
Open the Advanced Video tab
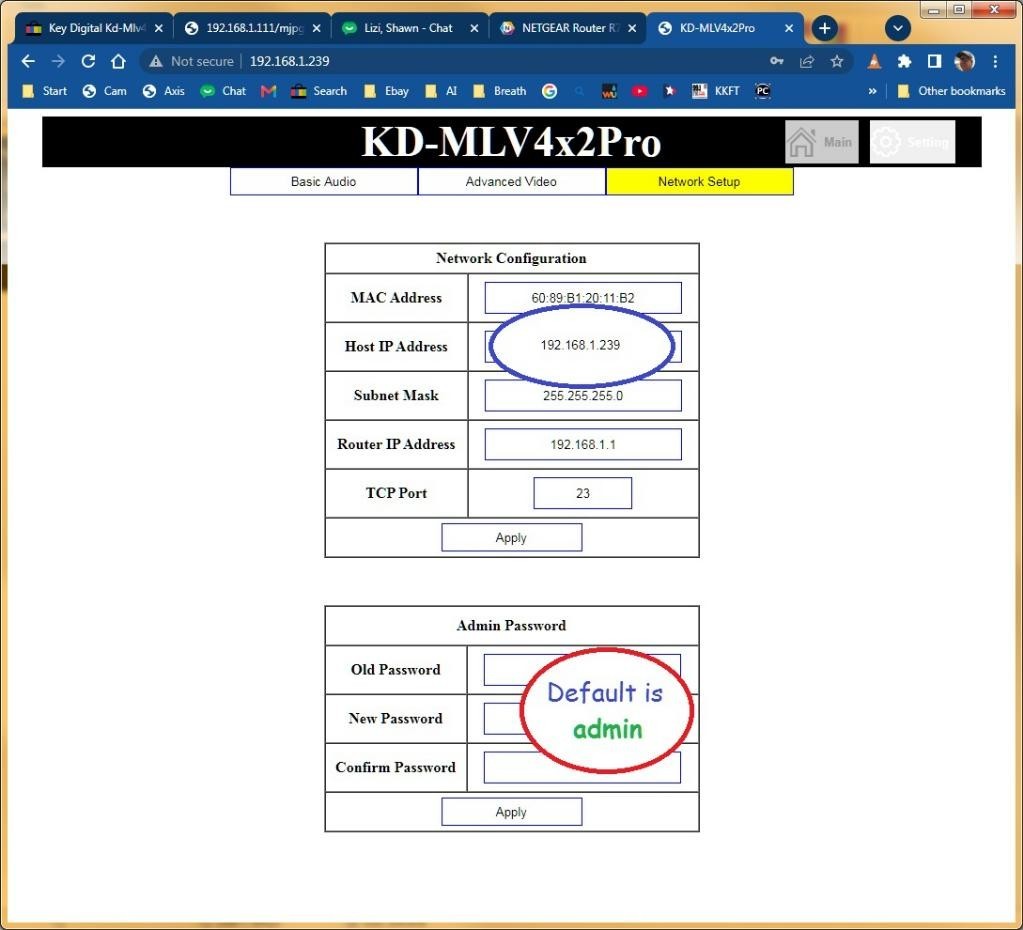pos(512,181)
